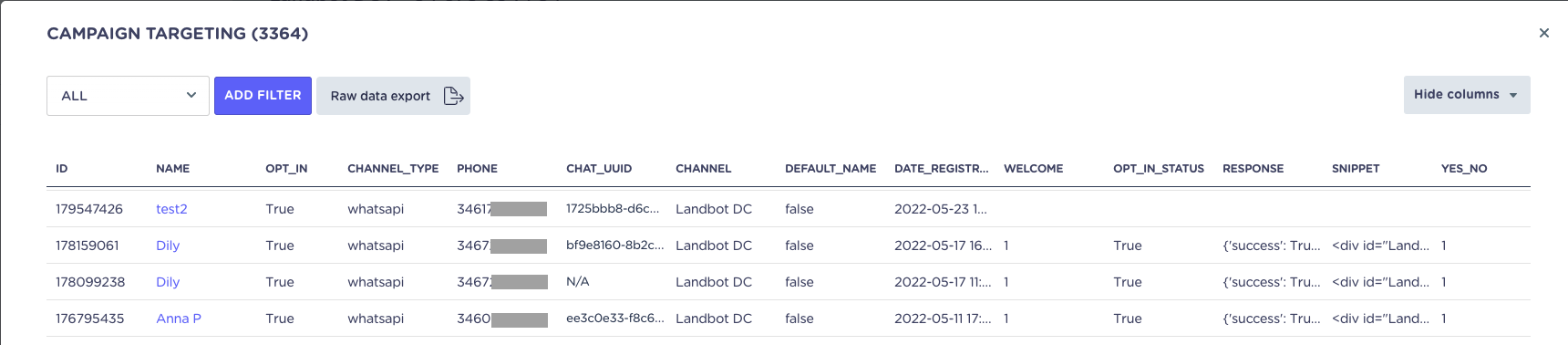Image resolution: width=1568 pixels, height=345 pixels.
Task: Click the caret arrow beside Hide columns
Action: click(1513, 95)
